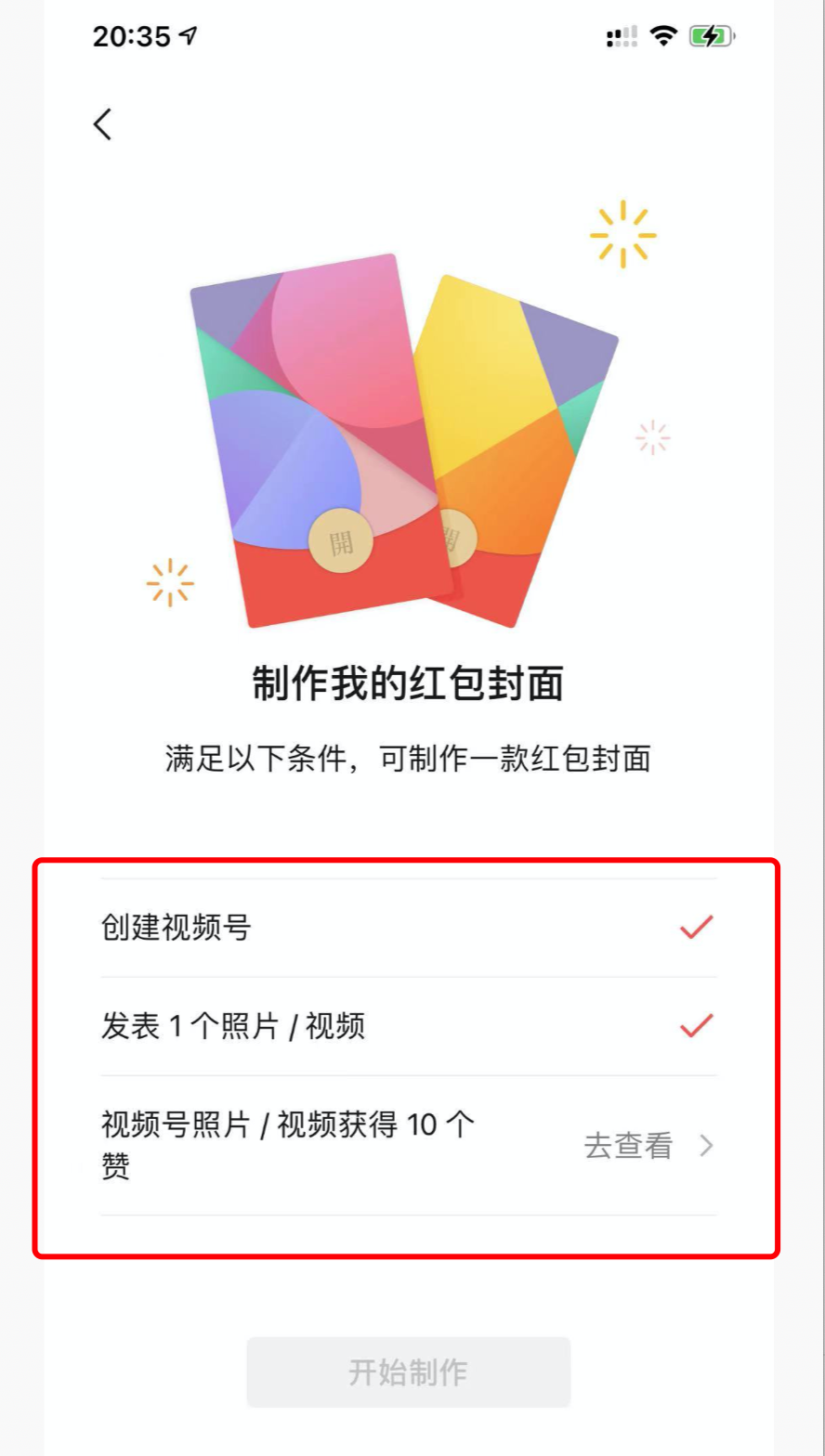Click the orange sparkle icon at lower left
Viewport: 825px width, 1456px height.
pyautogui.click(x=170, y=582)
